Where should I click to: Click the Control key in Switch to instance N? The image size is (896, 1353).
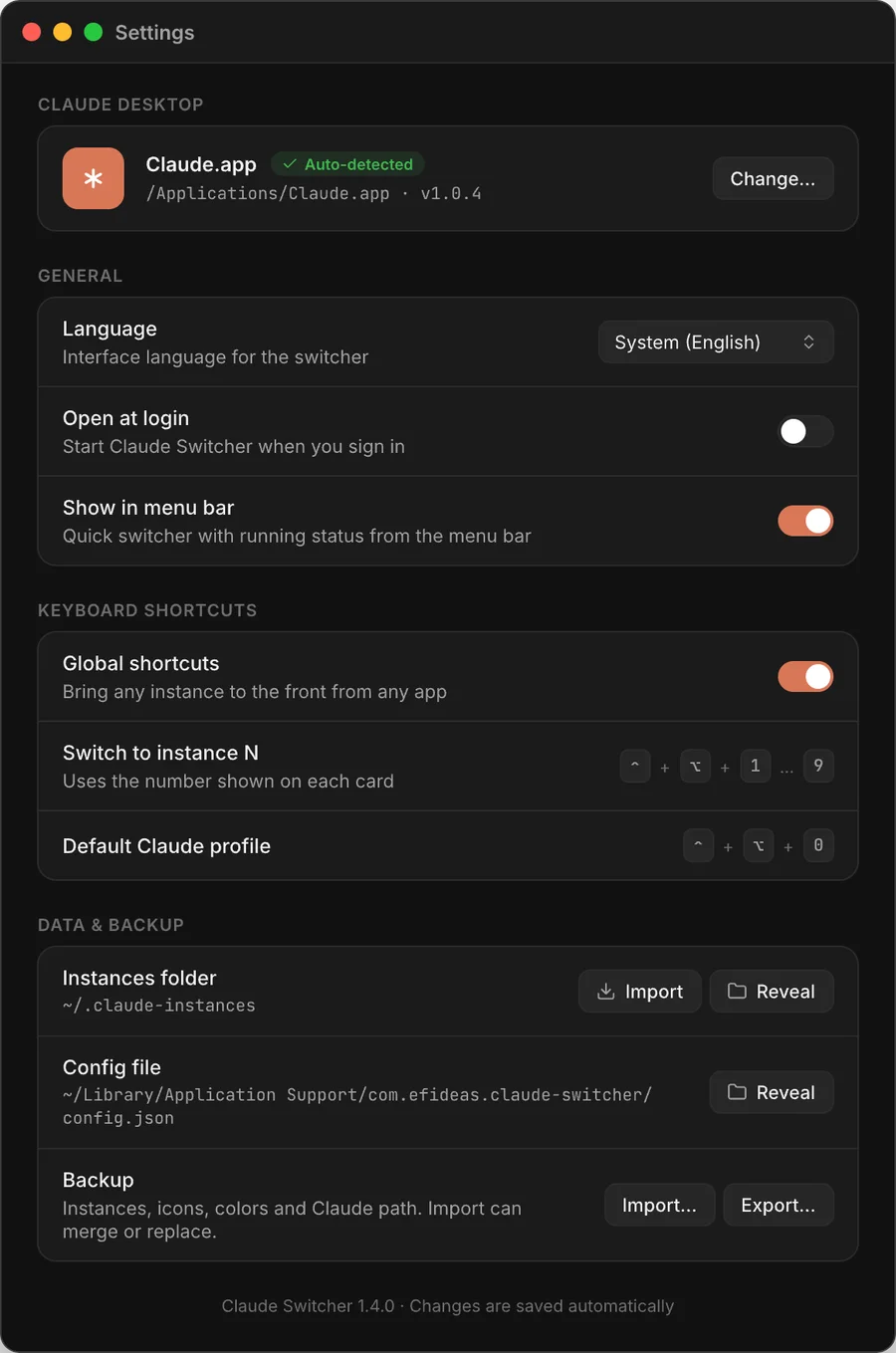click(635, 766)
